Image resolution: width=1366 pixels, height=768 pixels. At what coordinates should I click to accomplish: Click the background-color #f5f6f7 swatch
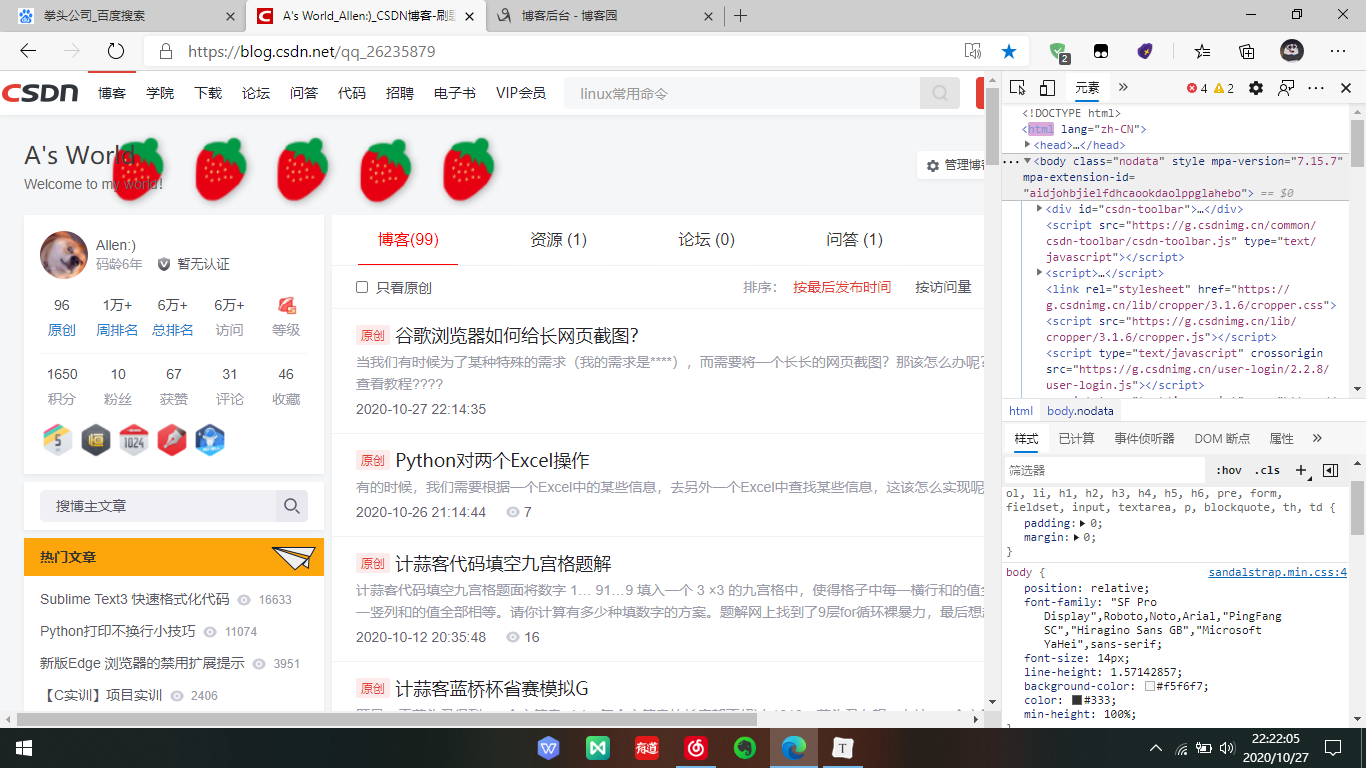[x=1151, y=686]
